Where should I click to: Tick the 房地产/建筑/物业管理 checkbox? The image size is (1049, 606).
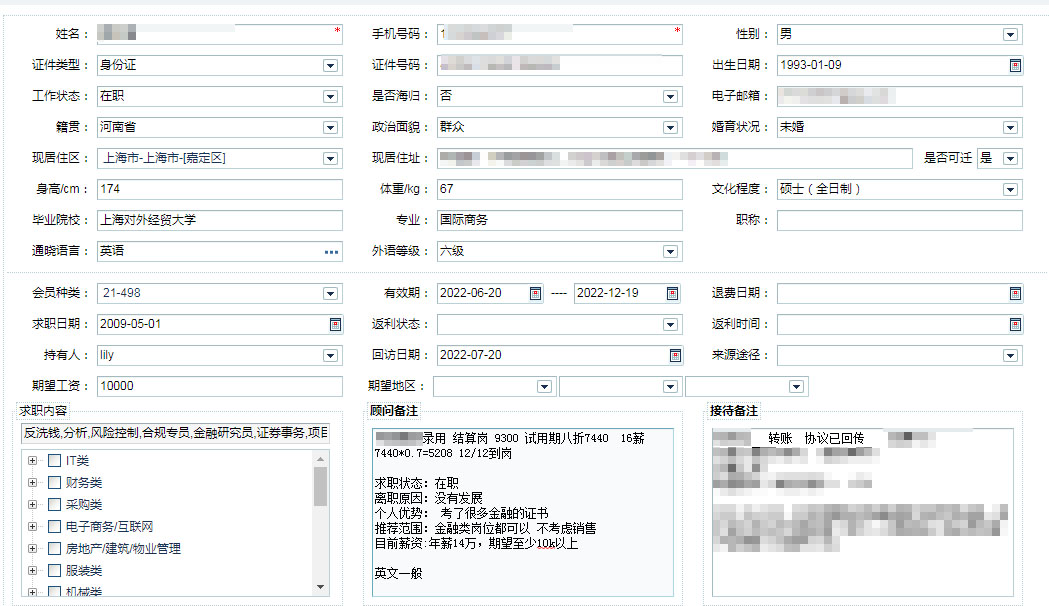coord(55,549)
